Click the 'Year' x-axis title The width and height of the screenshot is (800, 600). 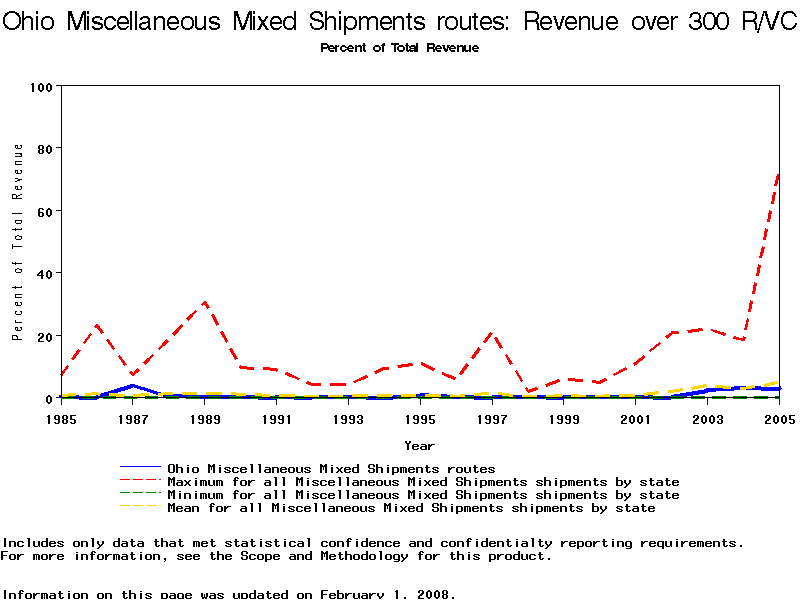[419, 445]
